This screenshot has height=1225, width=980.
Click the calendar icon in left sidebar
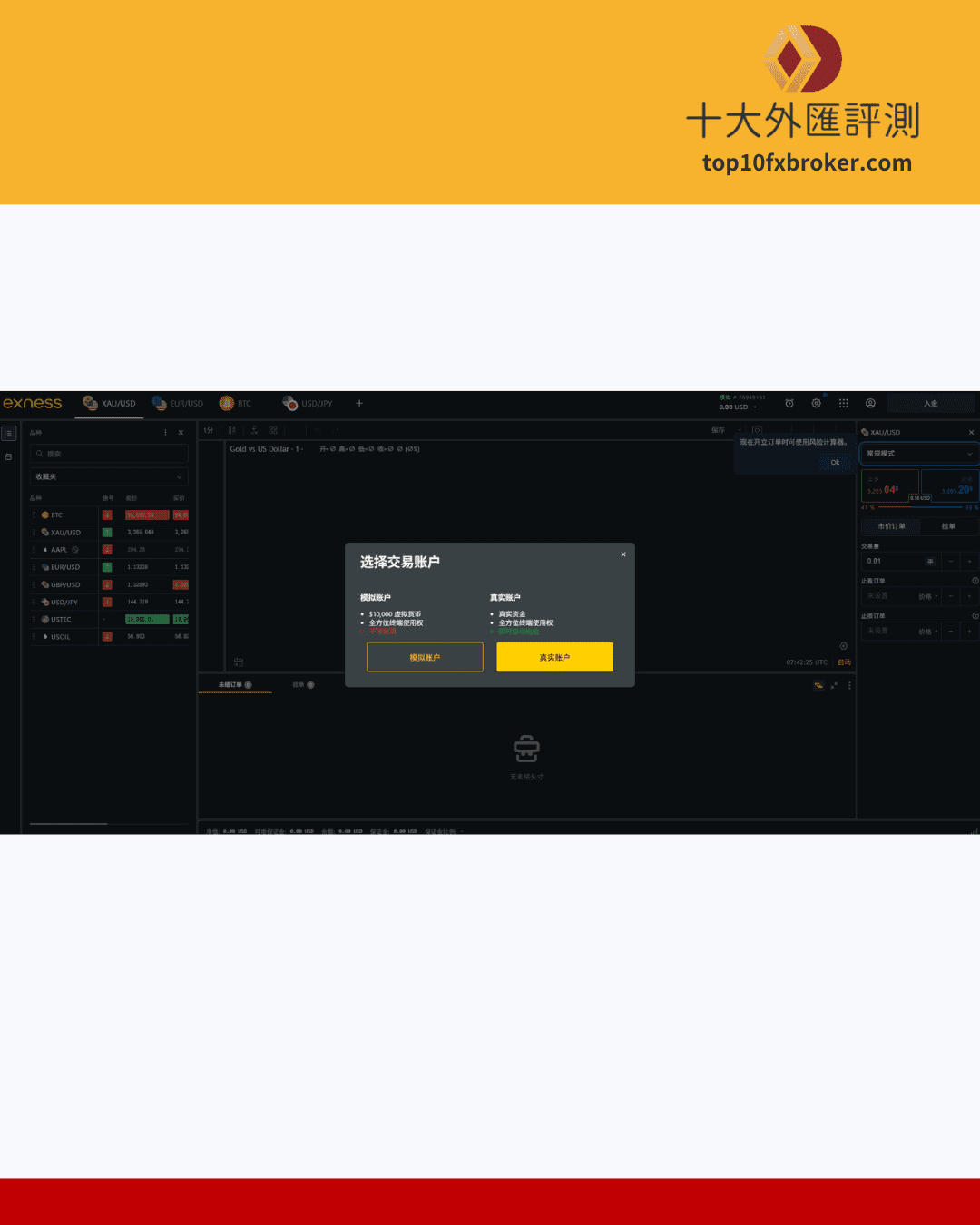coord(9,456)
